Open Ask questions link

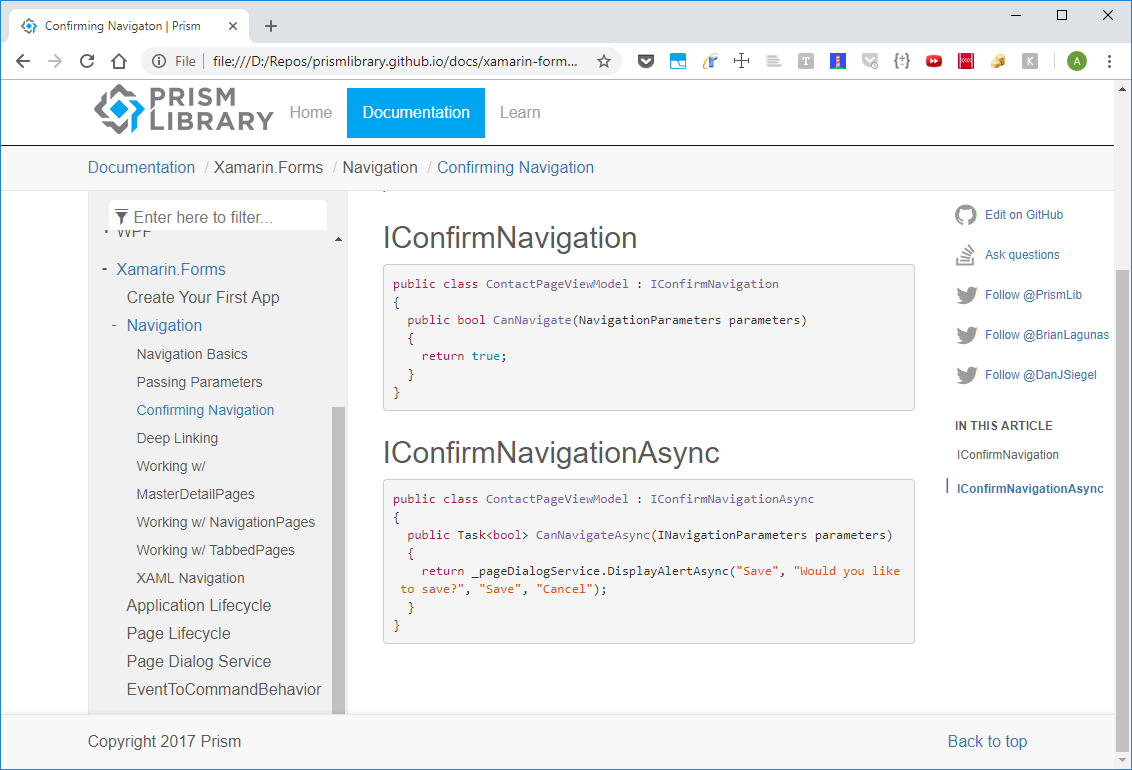click(1022, 255)
